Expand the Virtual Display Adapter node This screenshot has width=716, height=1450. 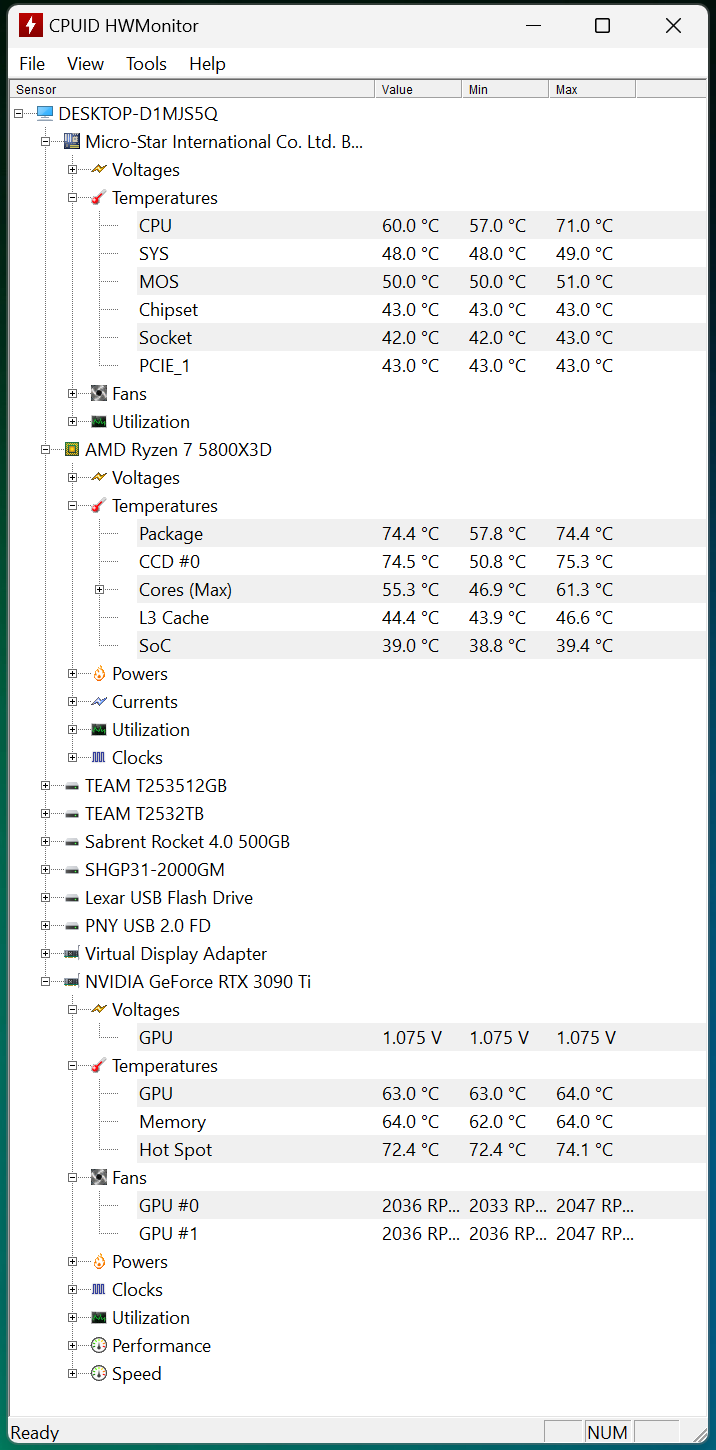45,954
